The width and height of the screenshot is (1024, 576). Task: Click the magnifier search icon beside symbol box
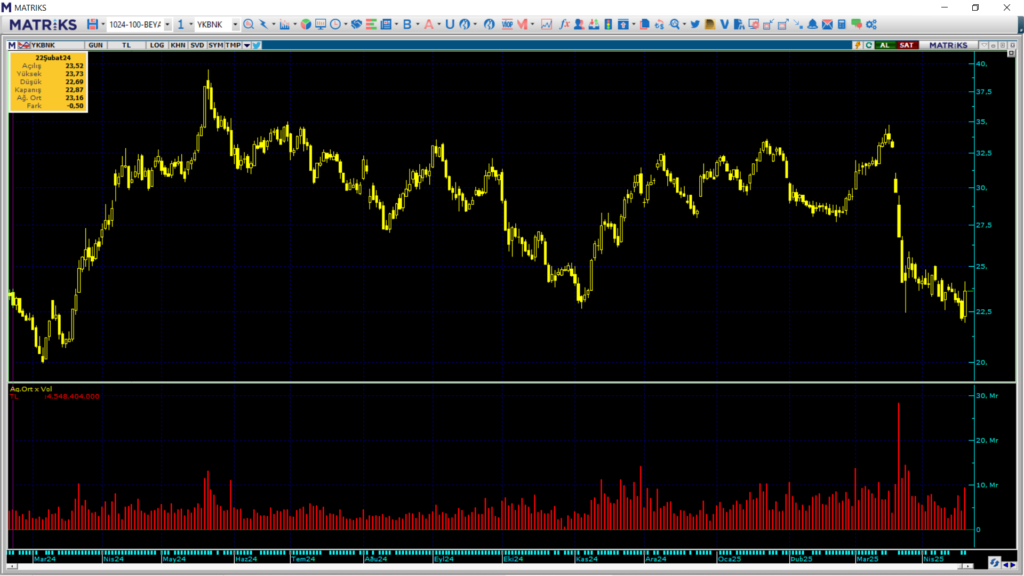tap(248, 24)
